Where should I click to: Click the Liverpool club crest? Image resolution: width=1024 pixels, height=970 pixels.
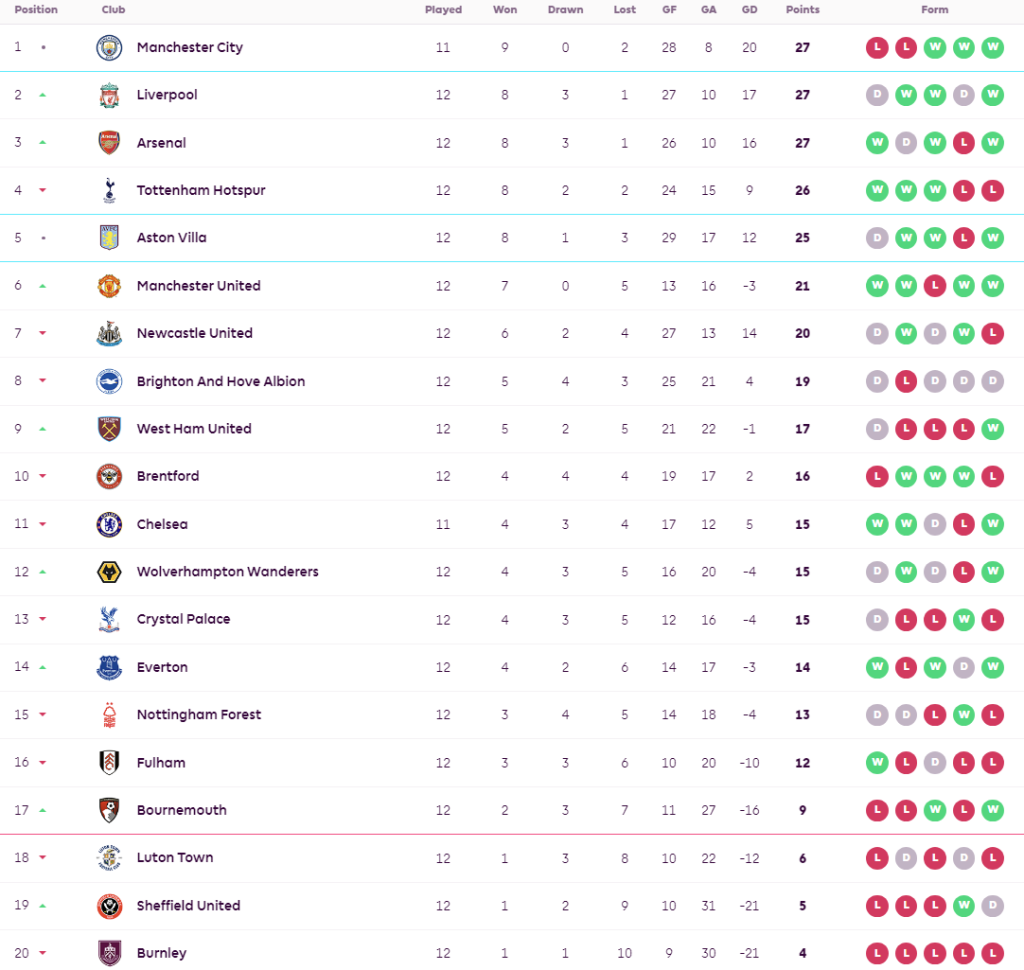tap(109, 95)
